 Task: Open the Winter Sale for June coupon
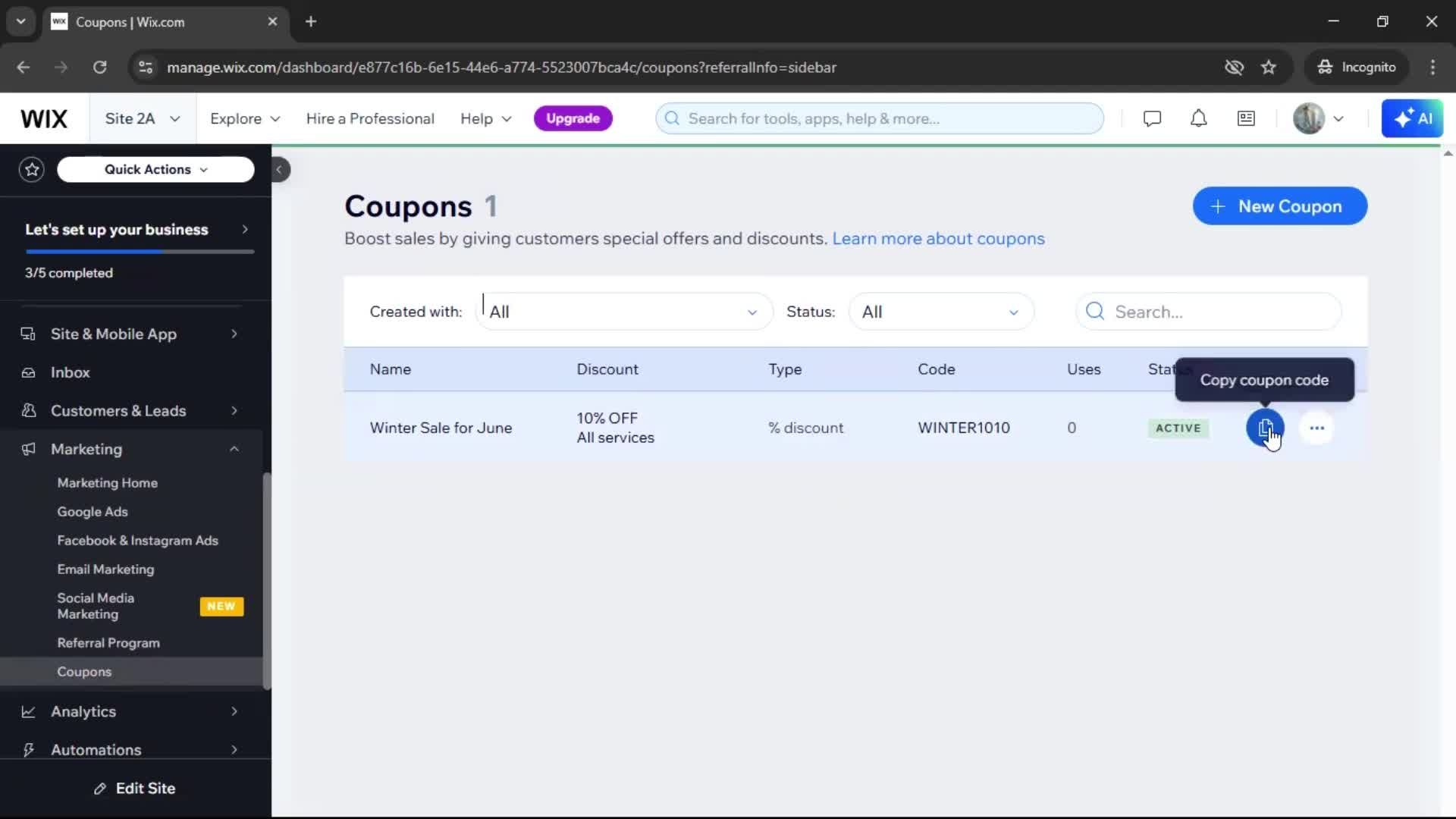[x=441, y=428]
